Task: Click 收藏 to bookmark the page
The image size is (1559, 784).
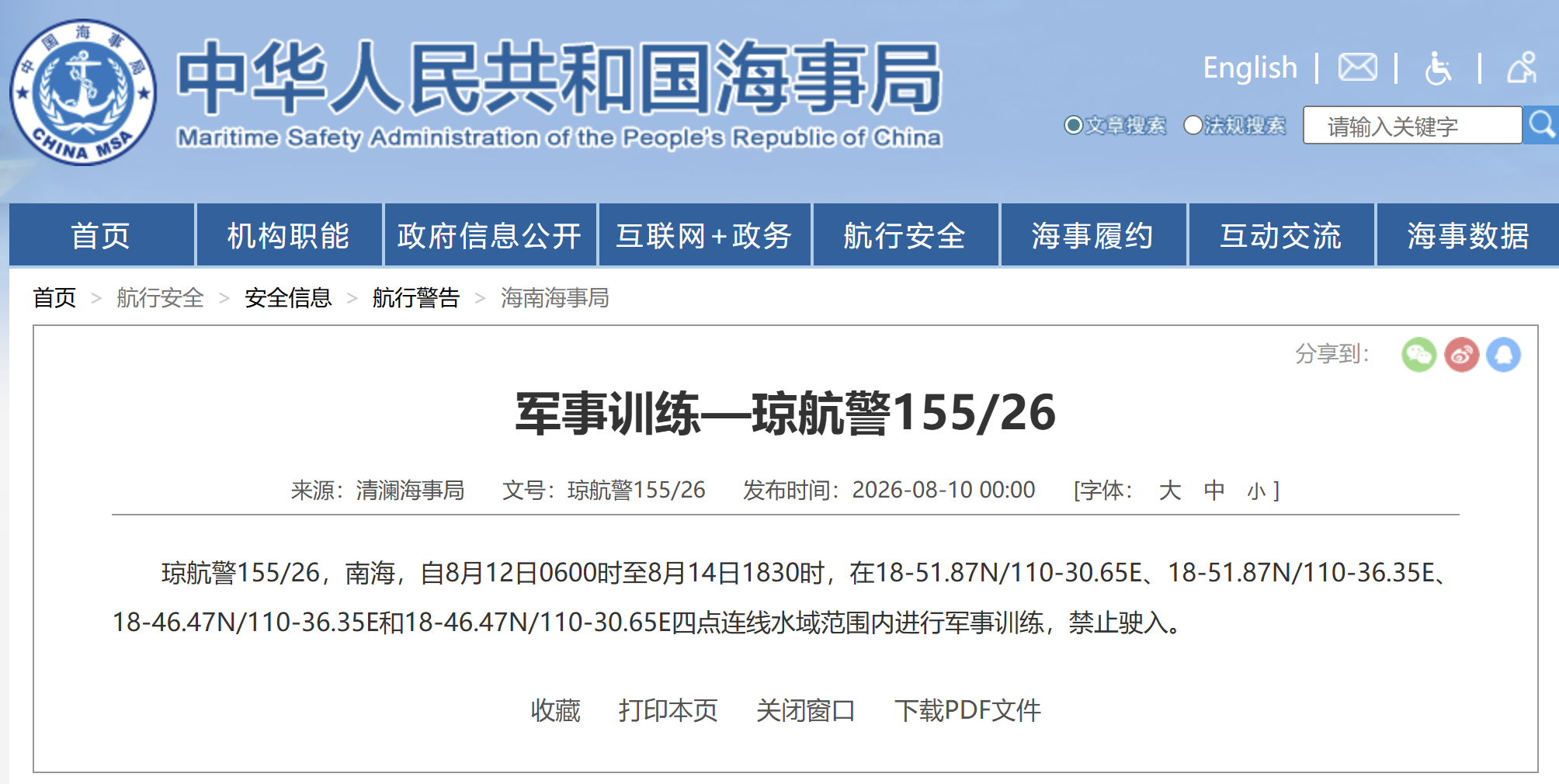Action: pyautogui.click(x=556, y=710)
